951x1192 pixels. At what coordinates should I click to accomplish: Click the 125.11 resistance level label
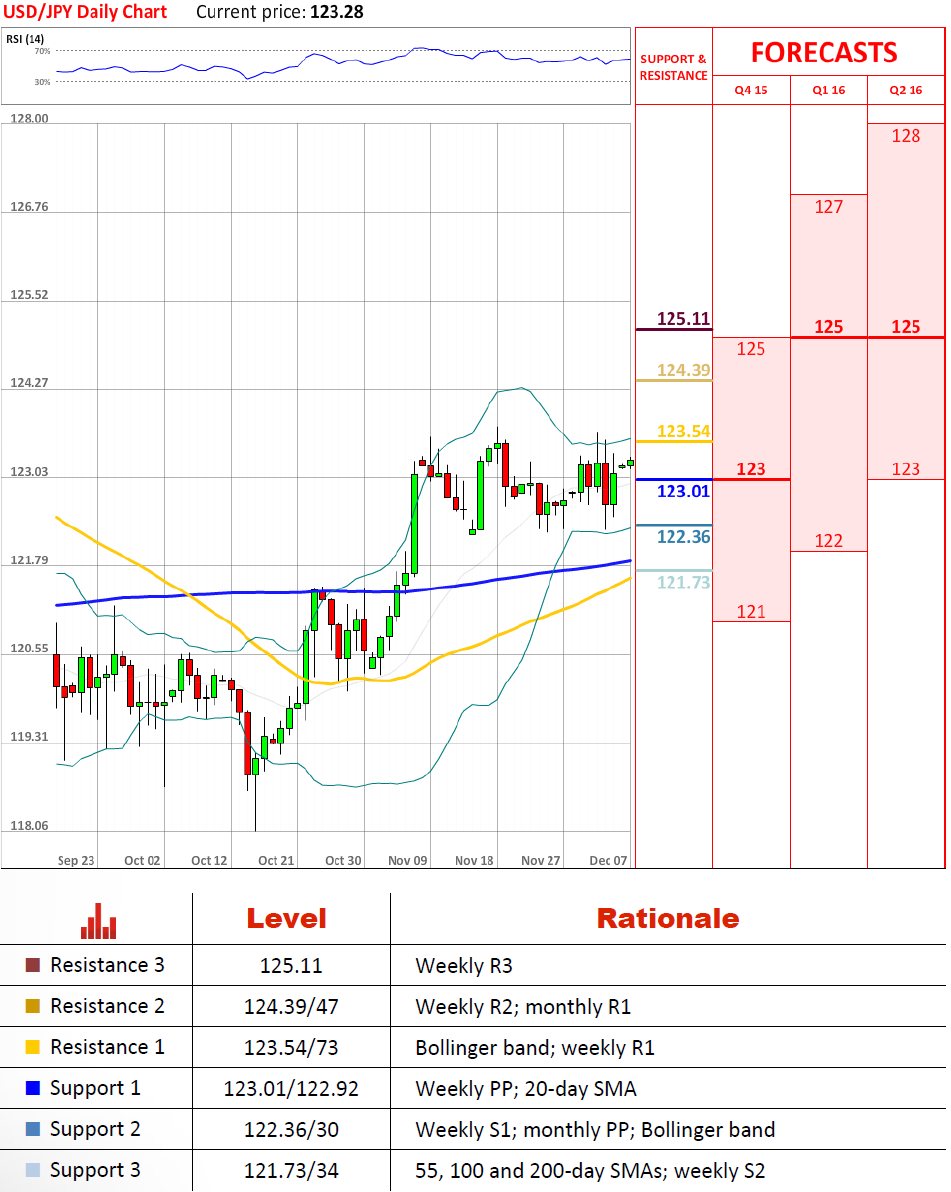(683, 319)
